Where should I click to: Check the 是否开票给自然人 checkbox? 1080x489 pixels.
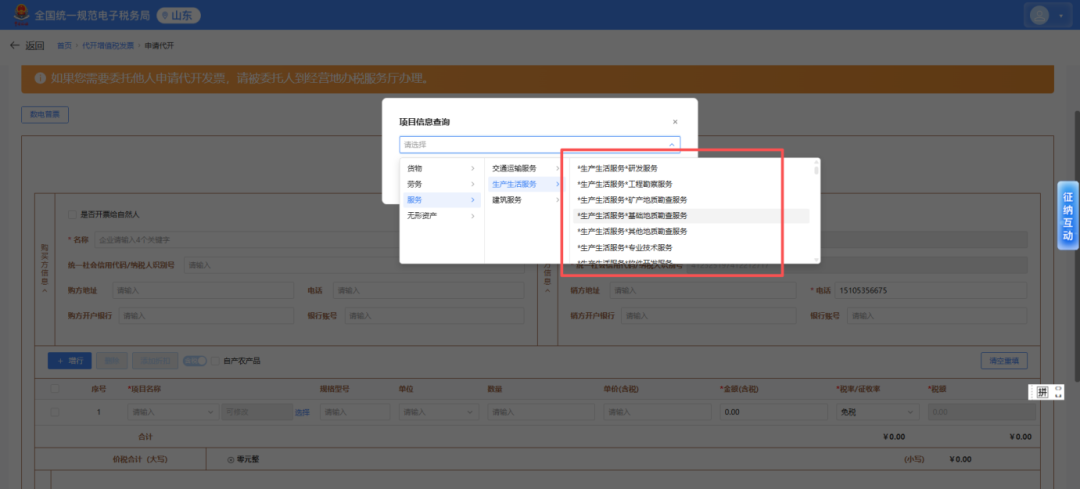tap(72, 215)
